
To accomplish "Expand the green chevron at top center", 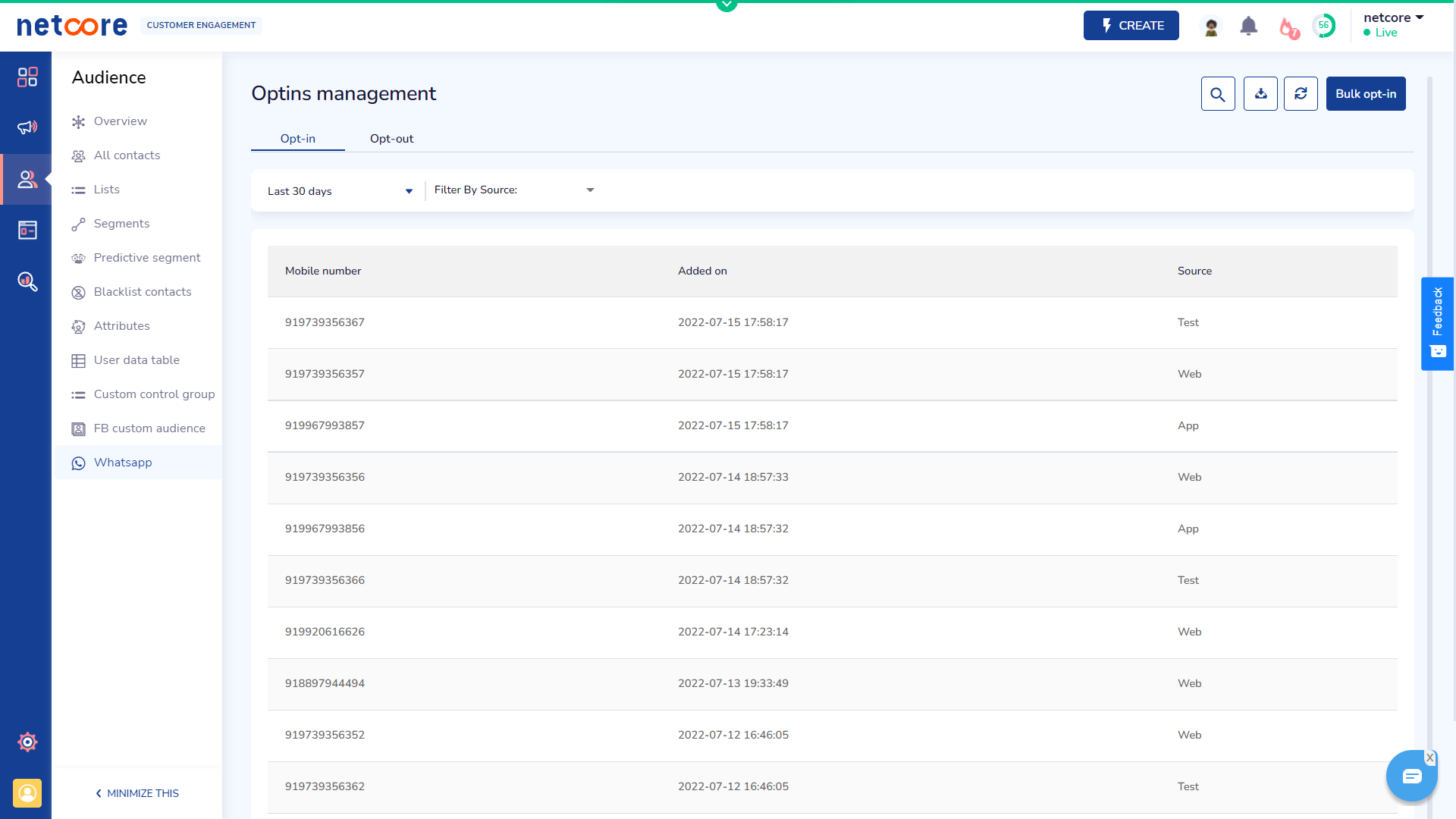I will coord(726,5).
